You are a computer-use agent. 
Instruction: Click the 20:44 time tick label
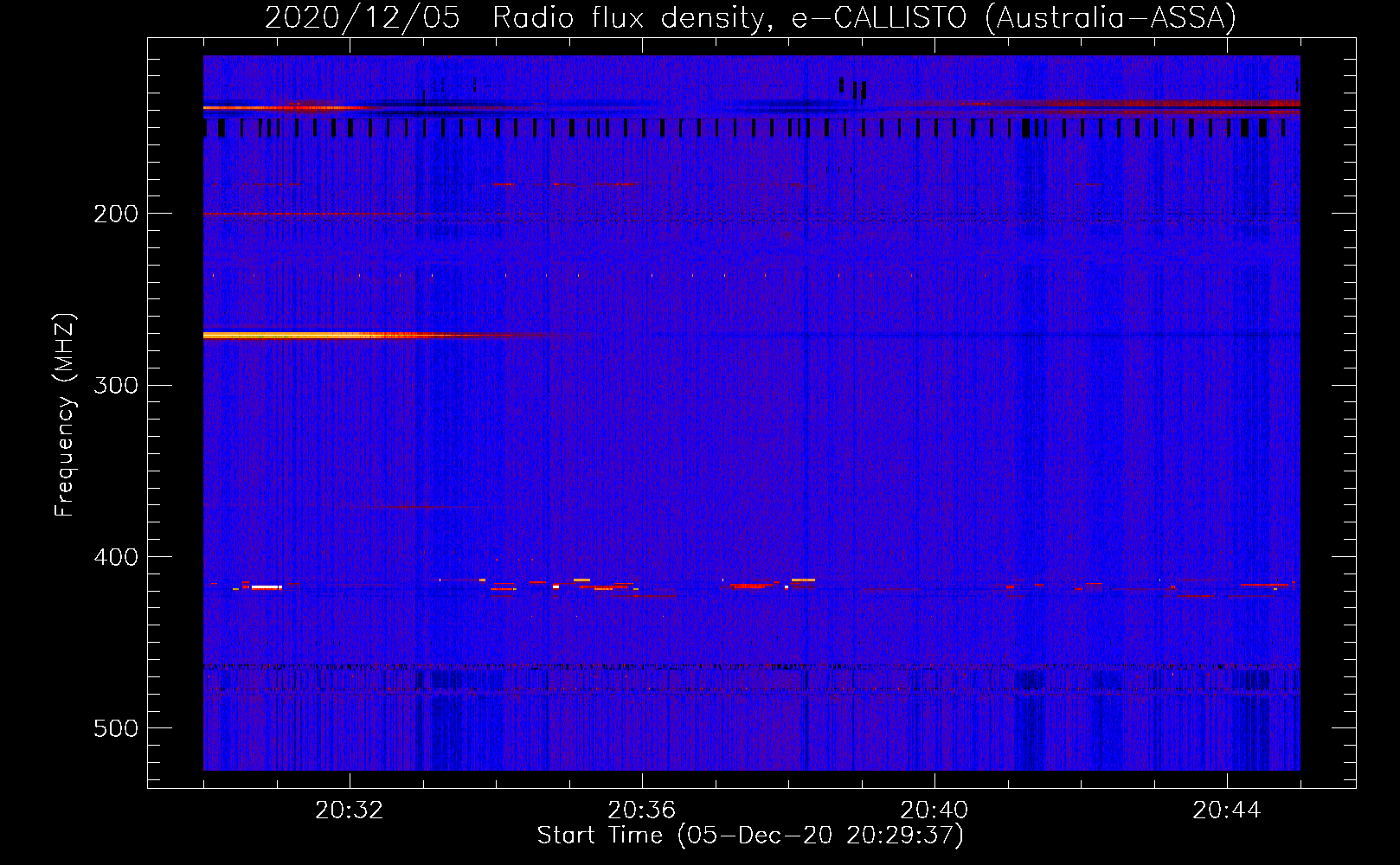(1227, 810)
